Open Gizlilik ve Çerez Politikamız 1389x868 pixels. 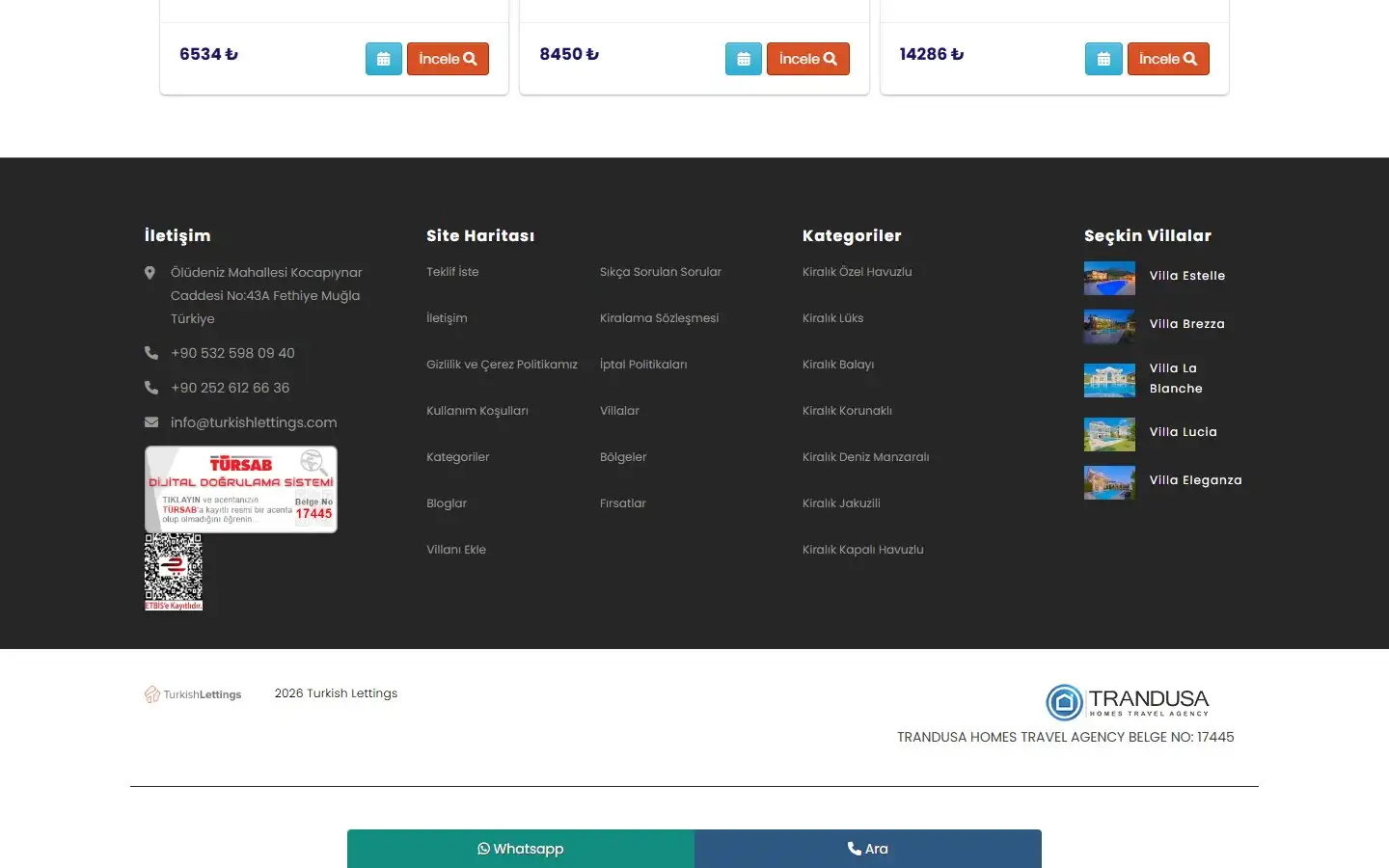[x=502, y=365]
